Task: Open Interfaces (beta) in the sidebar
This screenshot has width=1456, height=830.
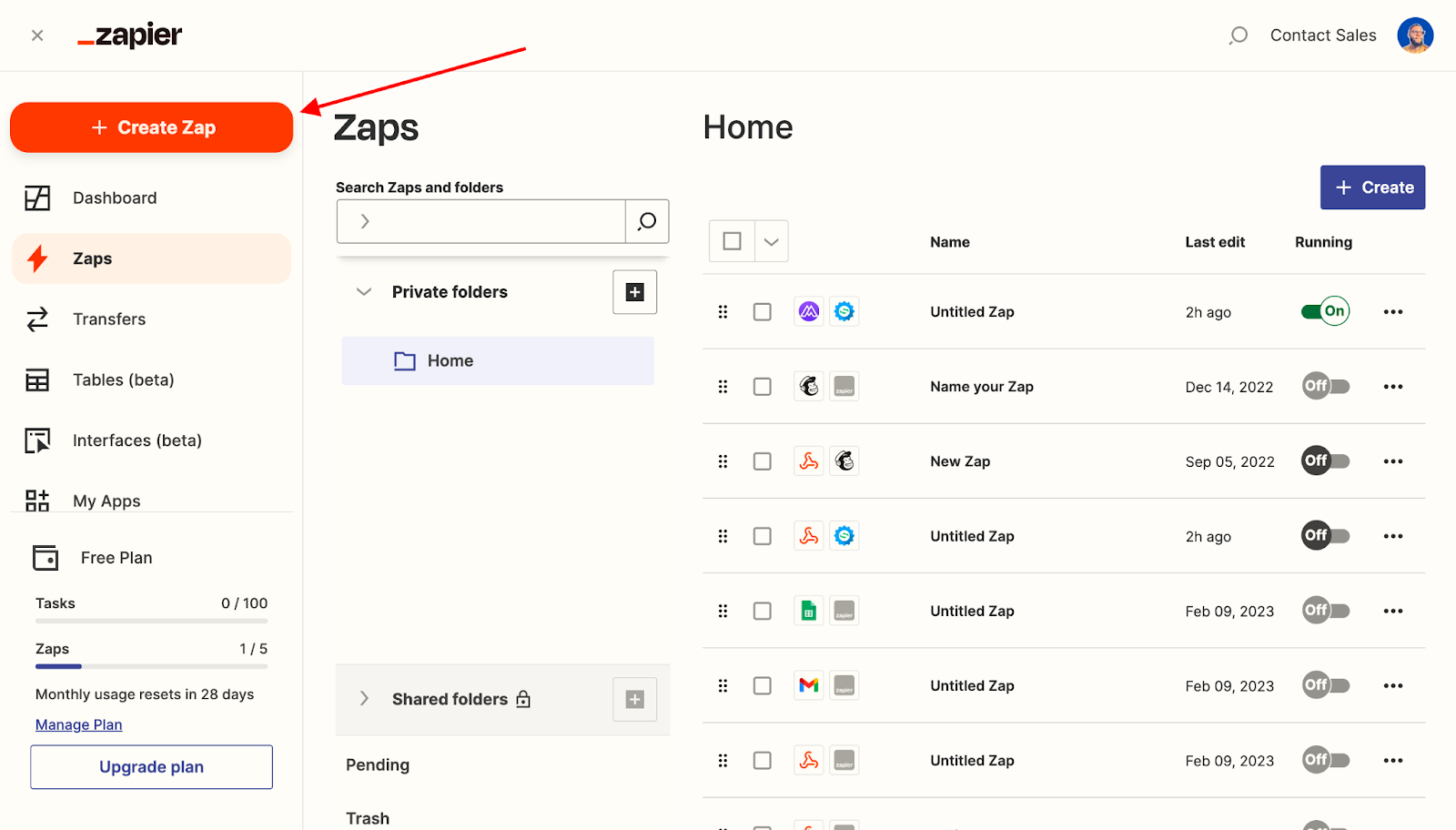Action: coord(151,440)
